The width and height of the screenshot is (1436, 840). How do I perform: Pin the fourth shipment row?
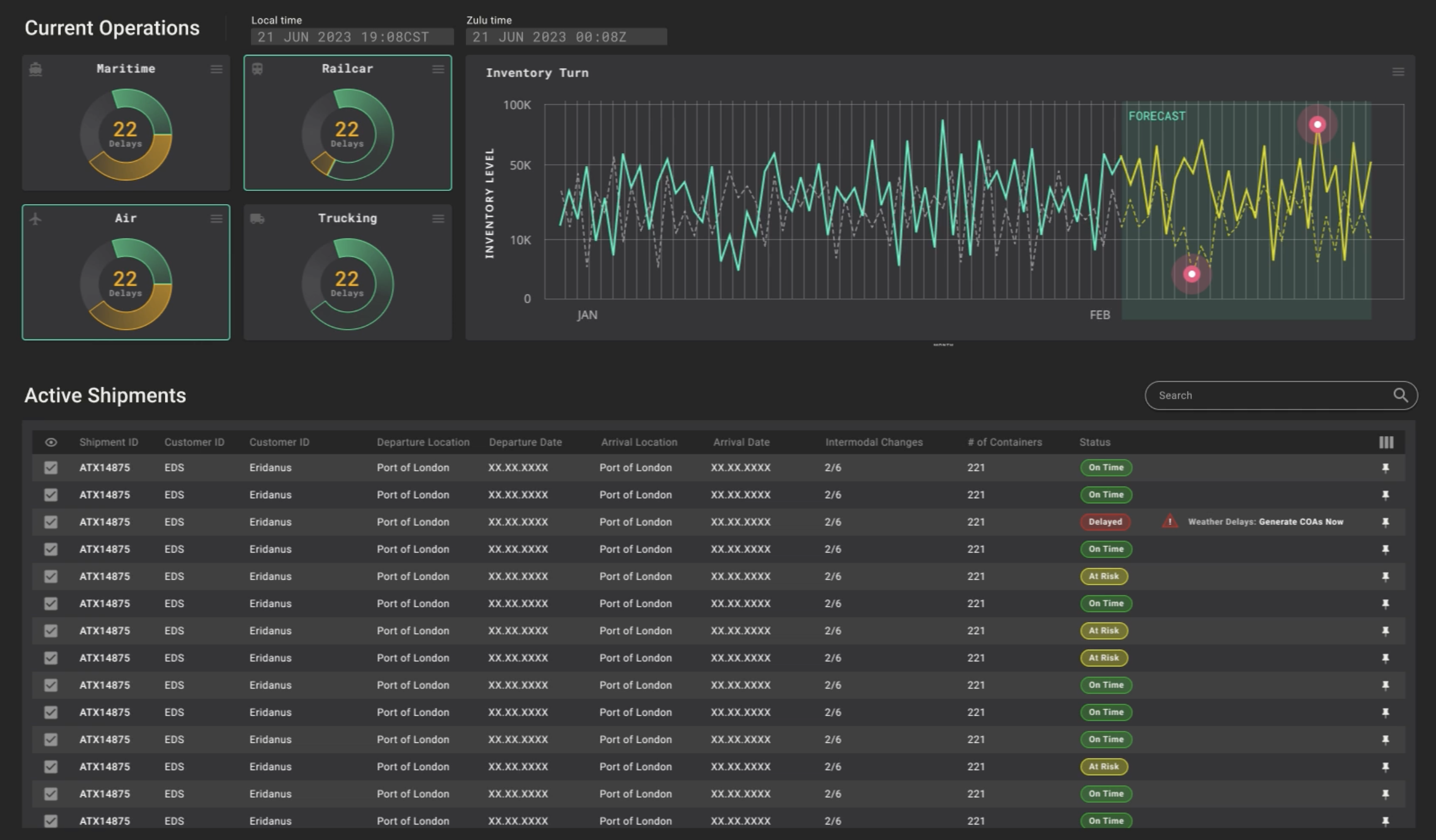point(1386,549)
